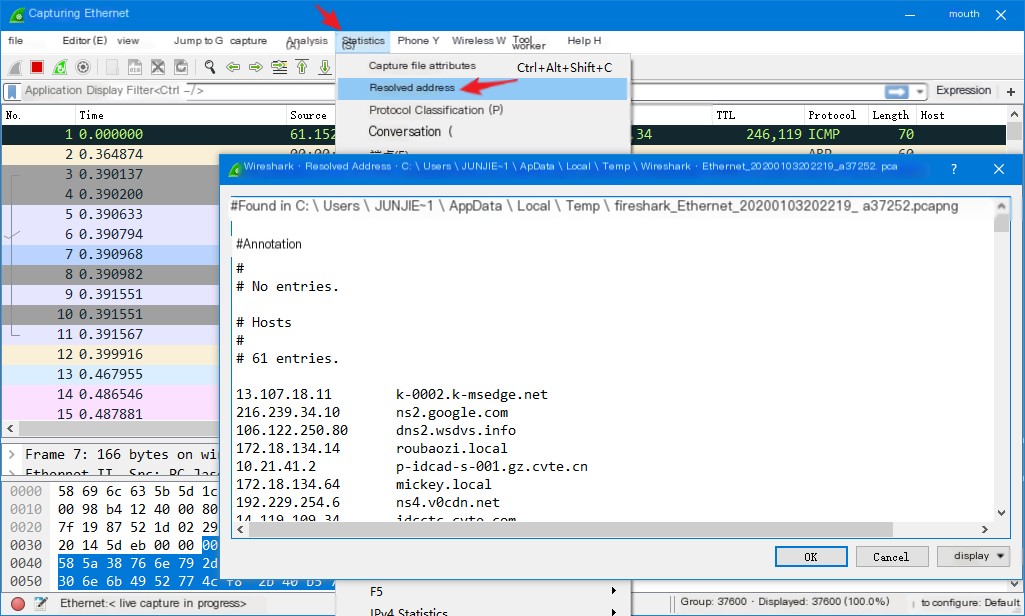
Task: Jump to first packet
Action: (x=302, y=67)
